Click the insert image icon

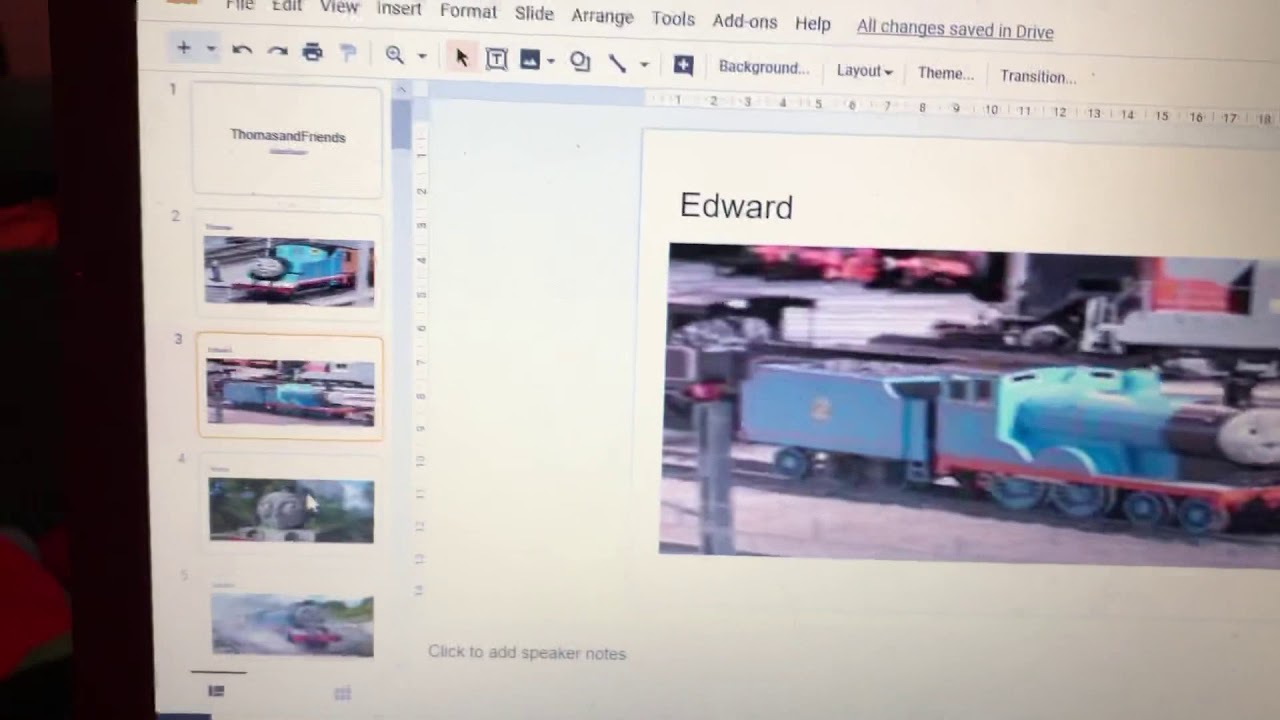tap(530, 60)
